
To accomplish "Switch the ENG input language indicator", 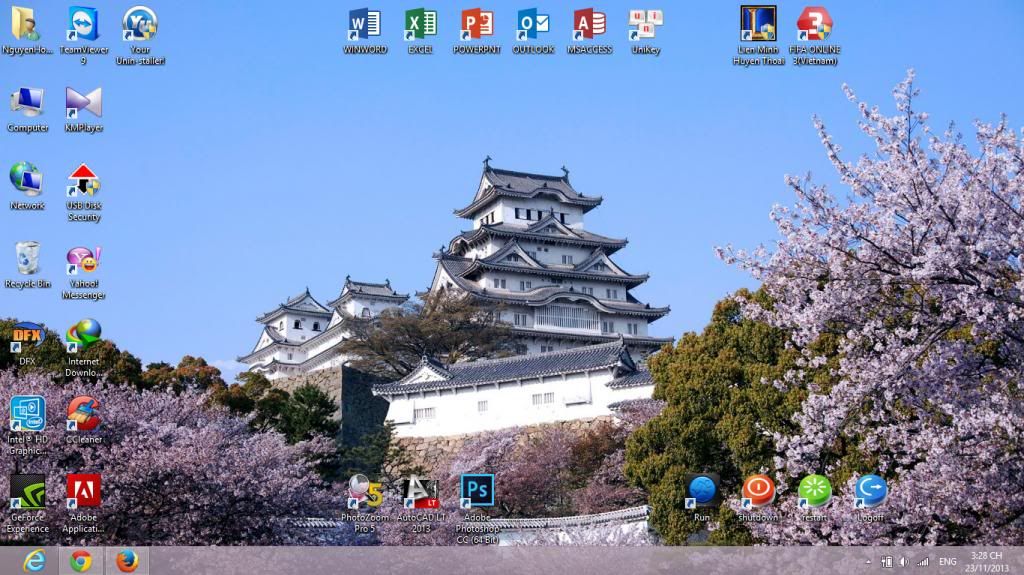I will click(947, 562).
